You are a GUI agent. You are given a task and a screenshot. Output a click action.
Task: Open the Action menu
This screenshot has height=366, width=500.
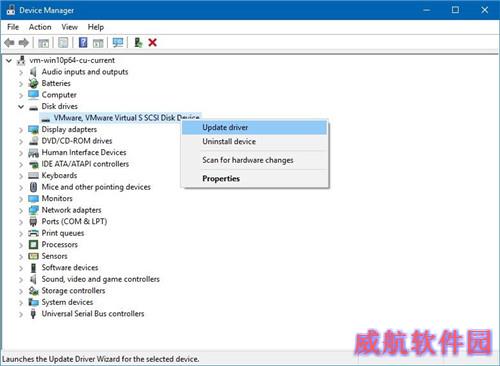[40, 27]
